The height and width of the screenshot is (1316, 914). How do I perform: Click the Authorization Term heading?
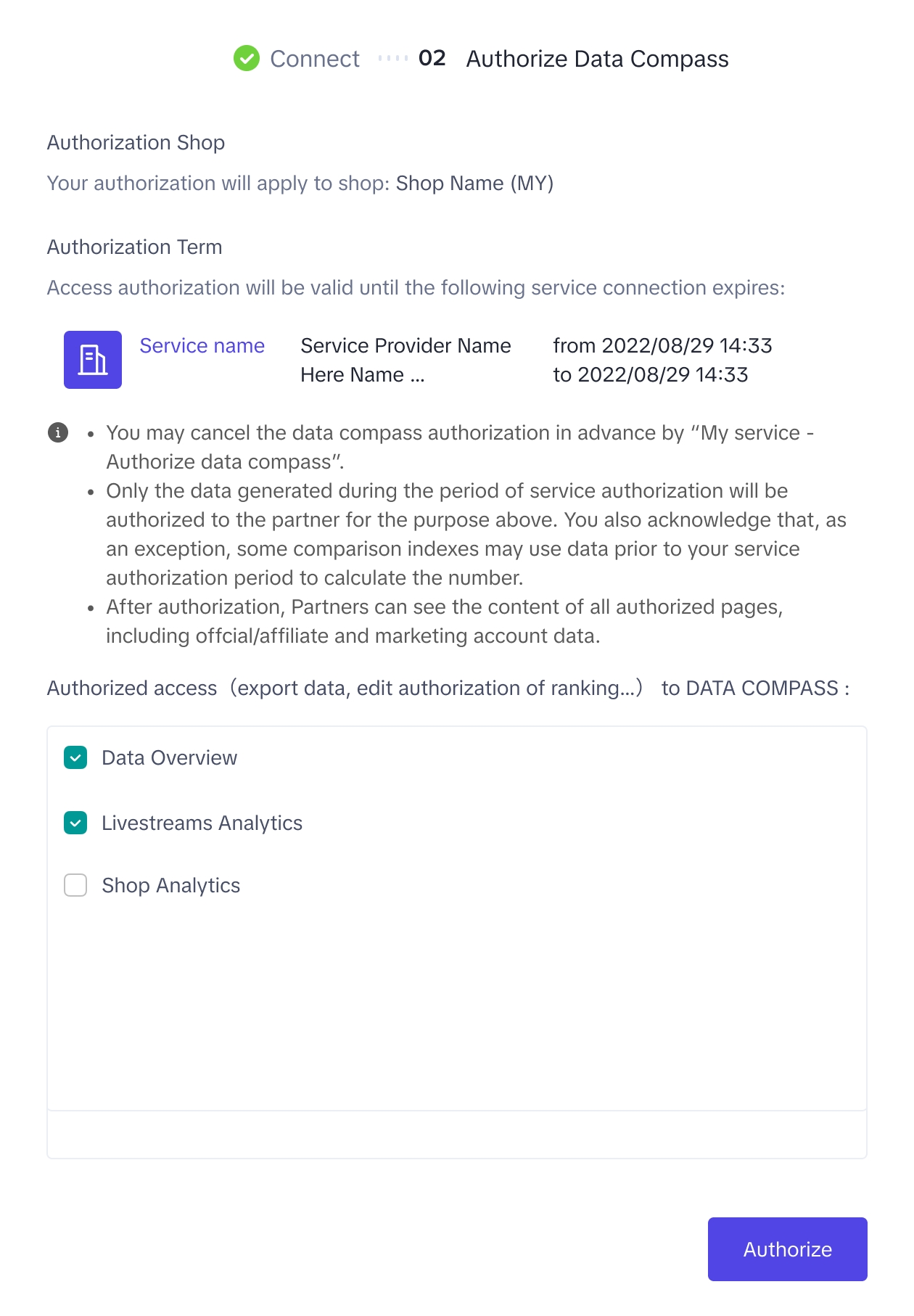(135, 247)
